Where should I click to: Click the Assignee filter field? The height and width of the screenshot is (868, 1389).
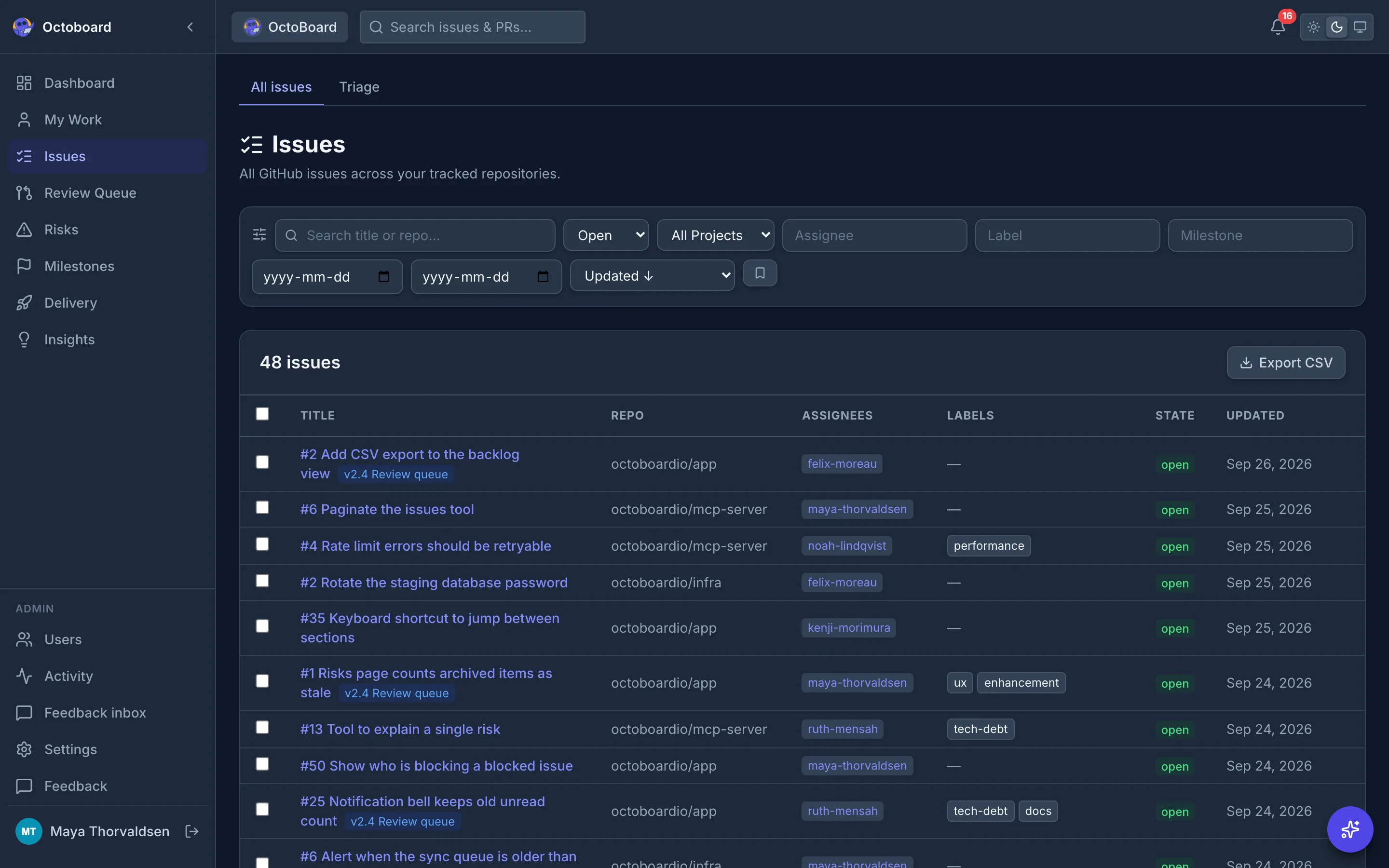(x=874, y=235)
